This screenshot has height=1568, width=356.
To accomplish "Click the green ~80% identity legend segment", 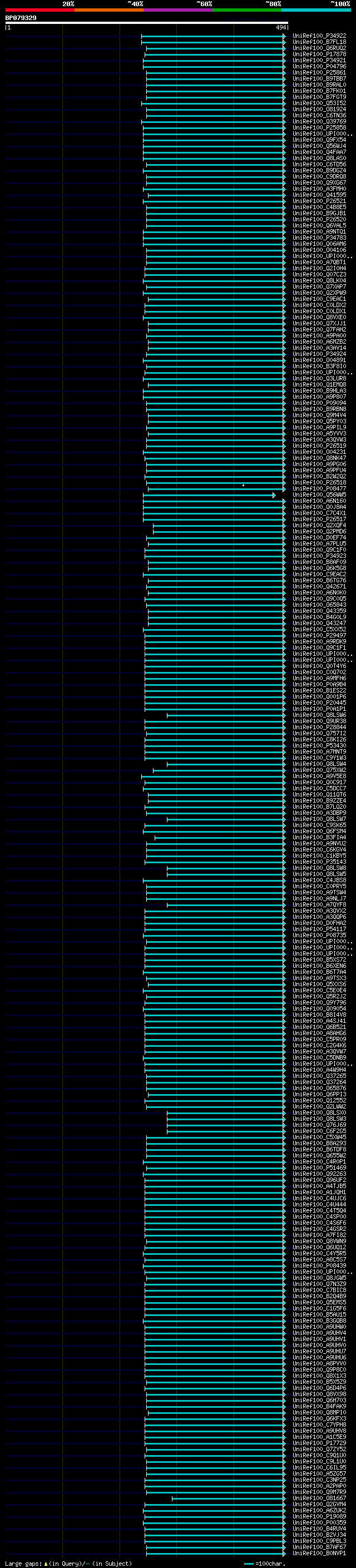I will tap(247, 10).
